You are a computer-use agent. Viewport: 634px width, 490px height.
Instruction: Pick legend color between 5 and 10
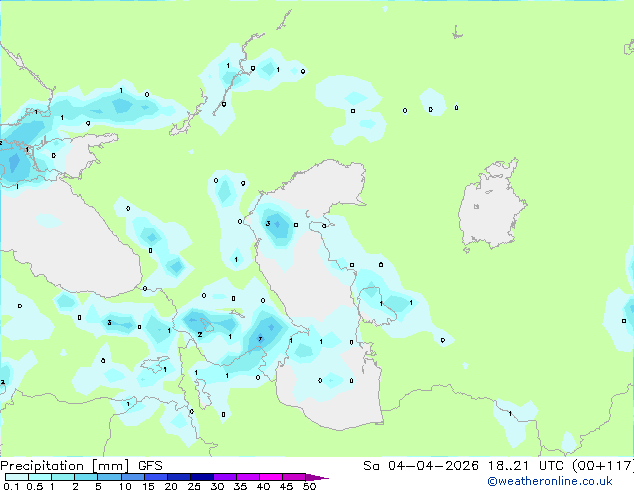tap(110, 477)
